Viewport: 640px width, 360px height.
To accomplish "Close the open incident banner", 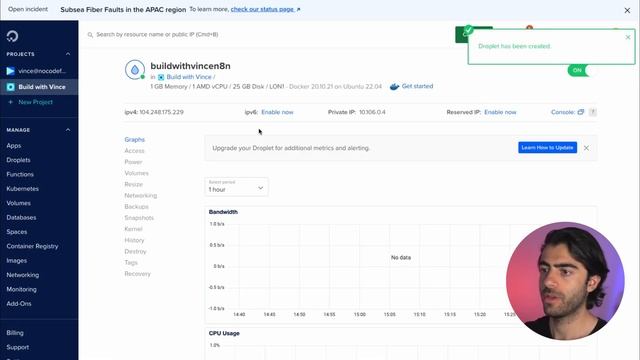I will [x=627, y=11].
